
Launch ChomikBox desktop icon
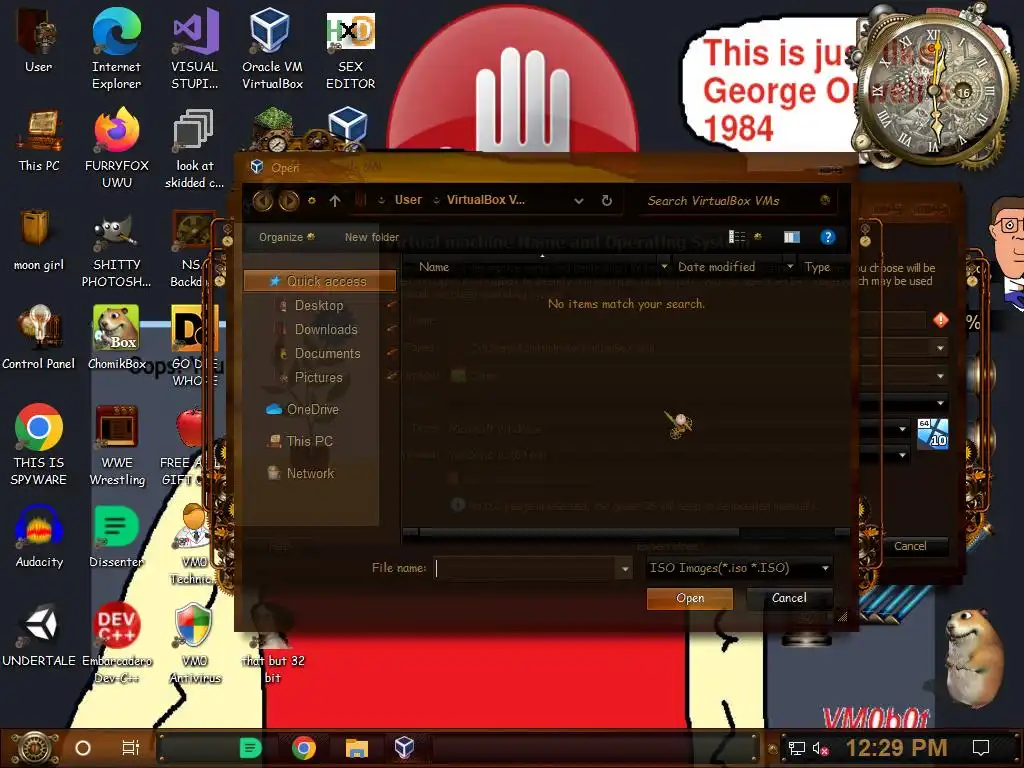pos(116,338)
